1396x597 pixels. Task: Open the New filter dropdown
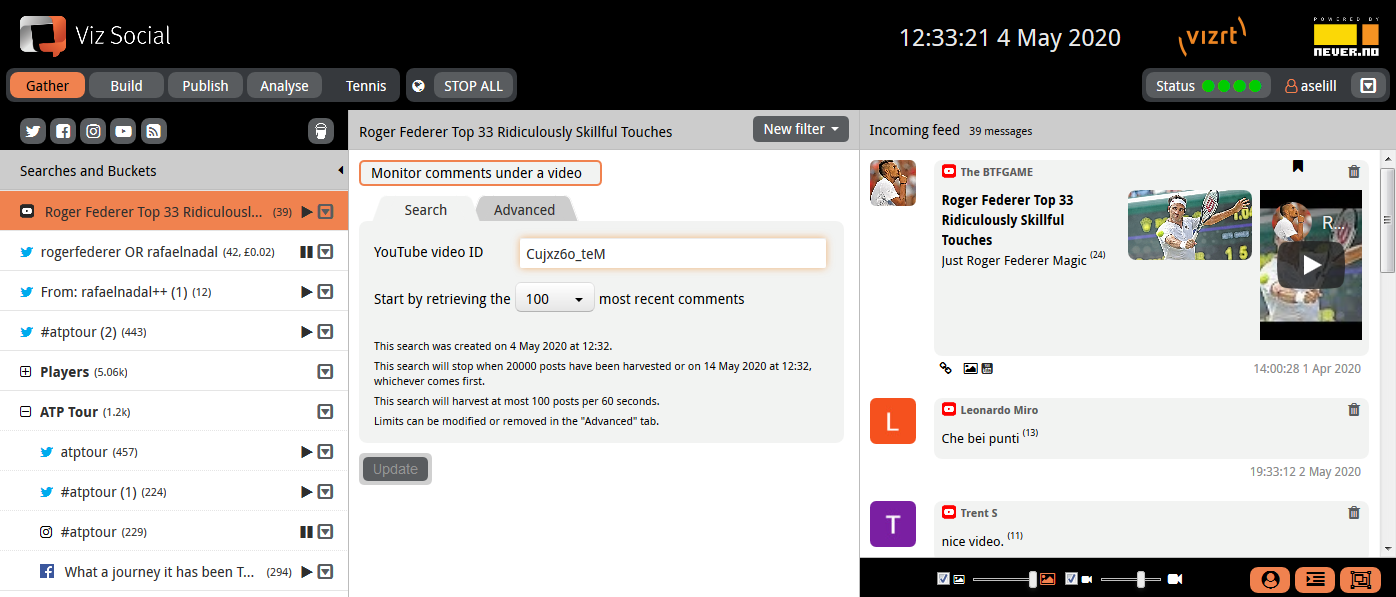coord(801,129)
